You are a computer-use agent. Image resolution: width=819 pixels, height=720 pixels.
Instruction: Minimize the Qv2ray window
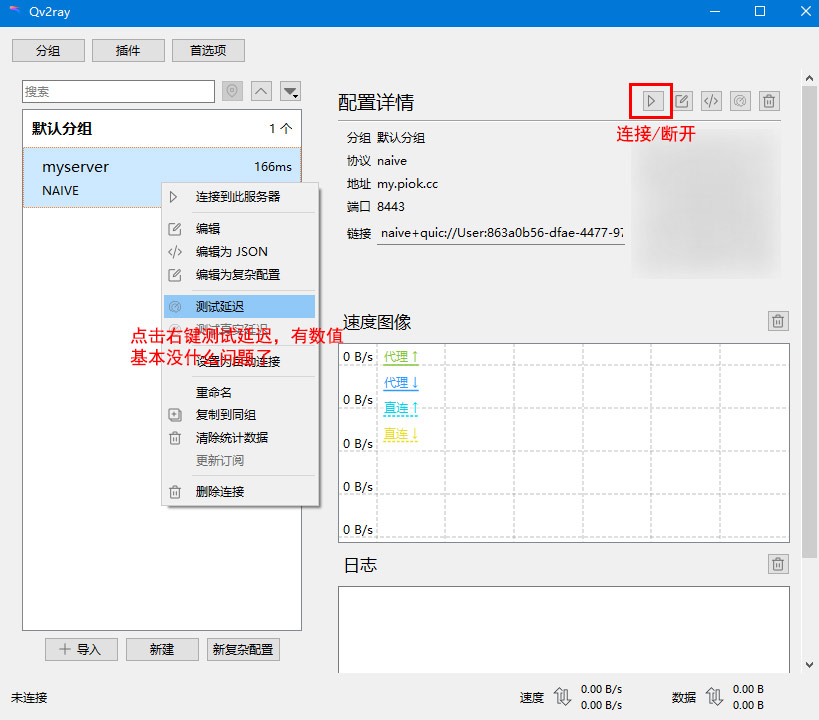click(715, 11)
